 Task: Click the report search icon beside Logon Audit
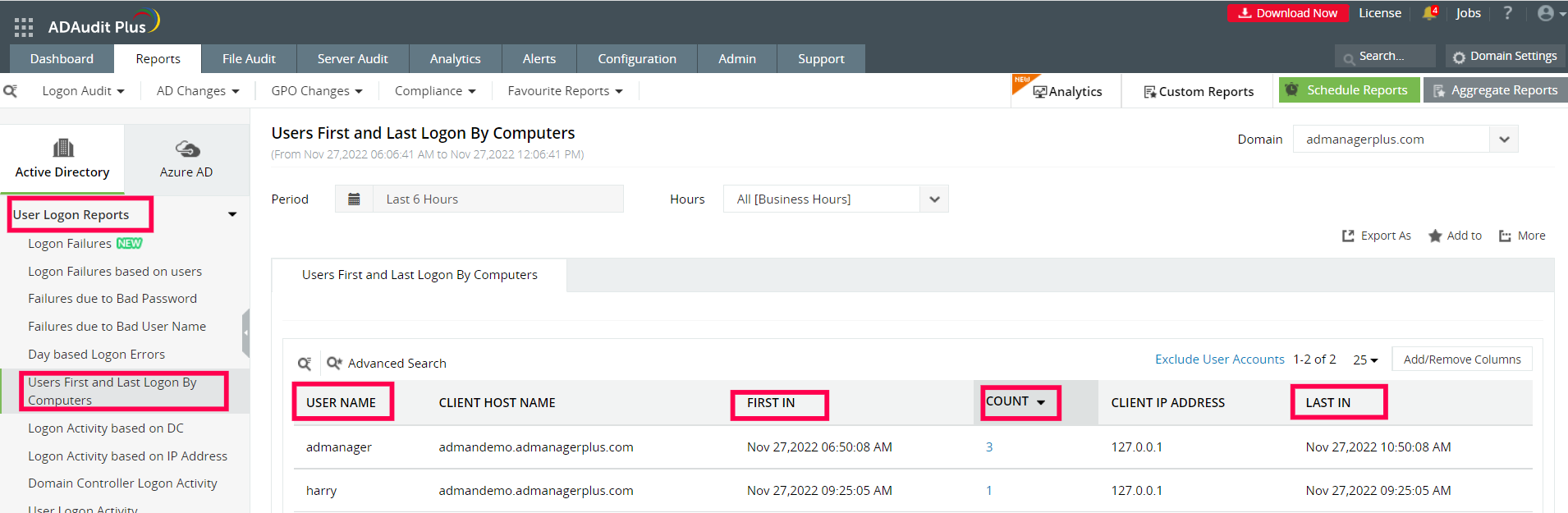tap(11, 91)
